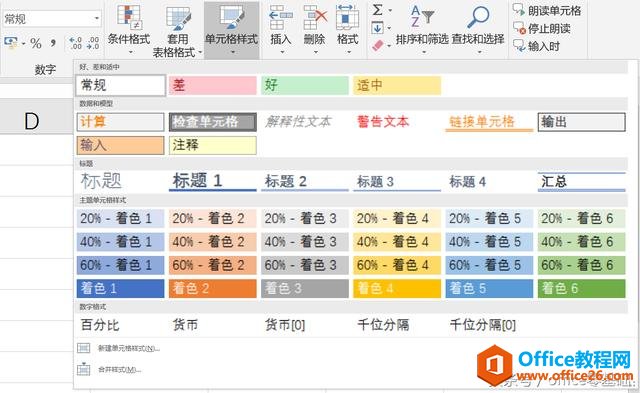Expand the Insert dropdown arrow
The width and height of the screenshot is (640, 393).
(x=282, y=52)
